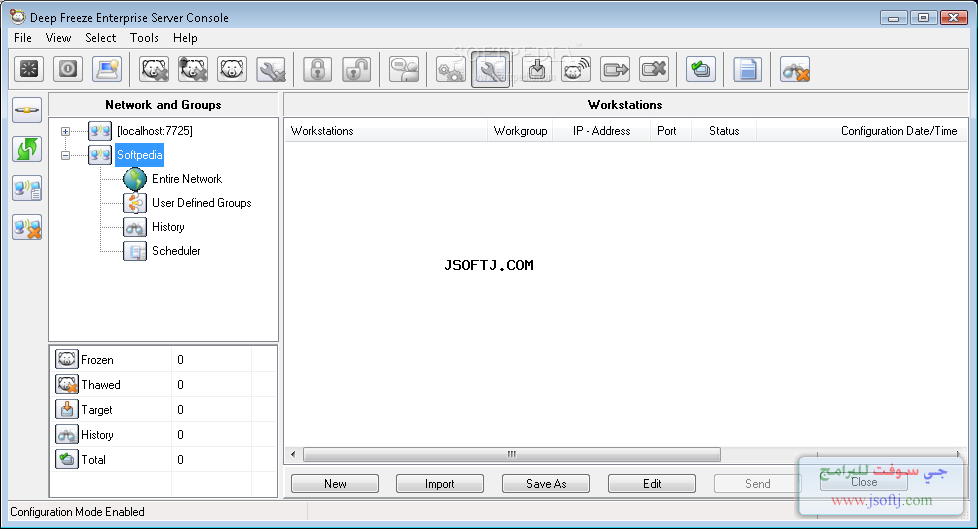This screenshot has width=978, height=529.
Task: Click the History row in the status summary
Action: [163, 434]
